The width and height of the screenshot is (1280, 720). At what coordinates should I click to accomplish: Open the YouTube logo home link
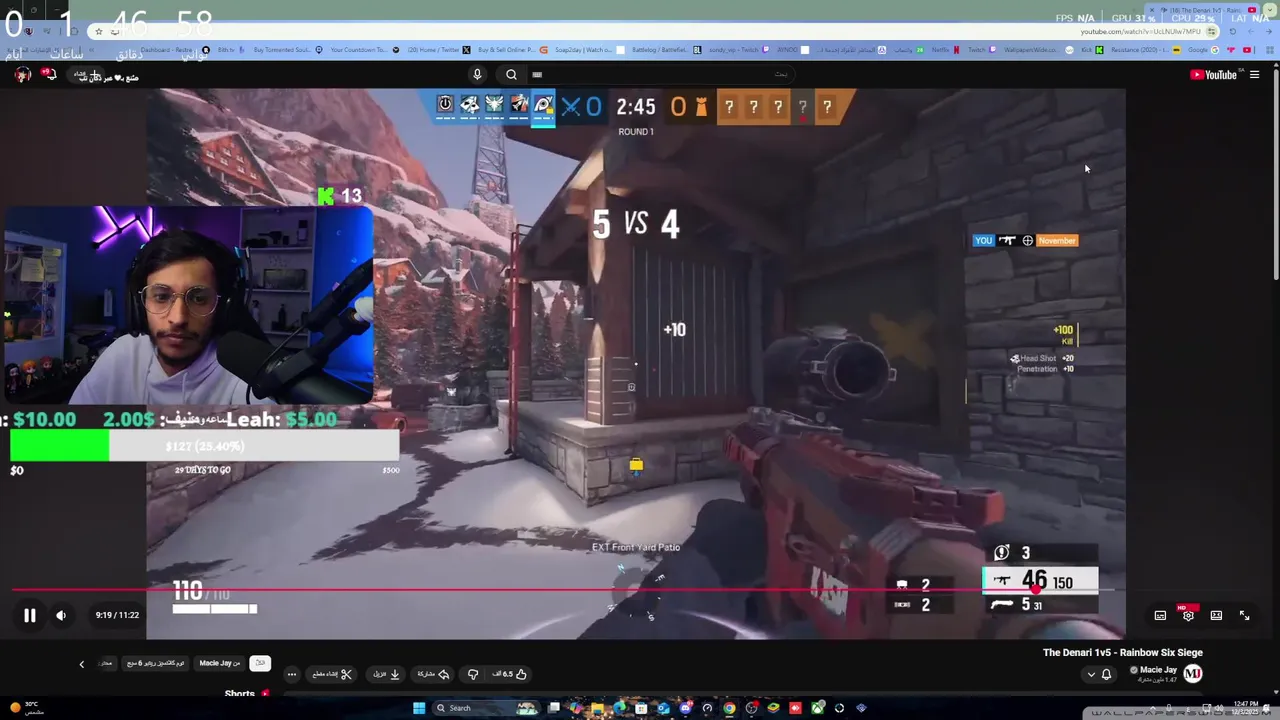click(1214, 75)
